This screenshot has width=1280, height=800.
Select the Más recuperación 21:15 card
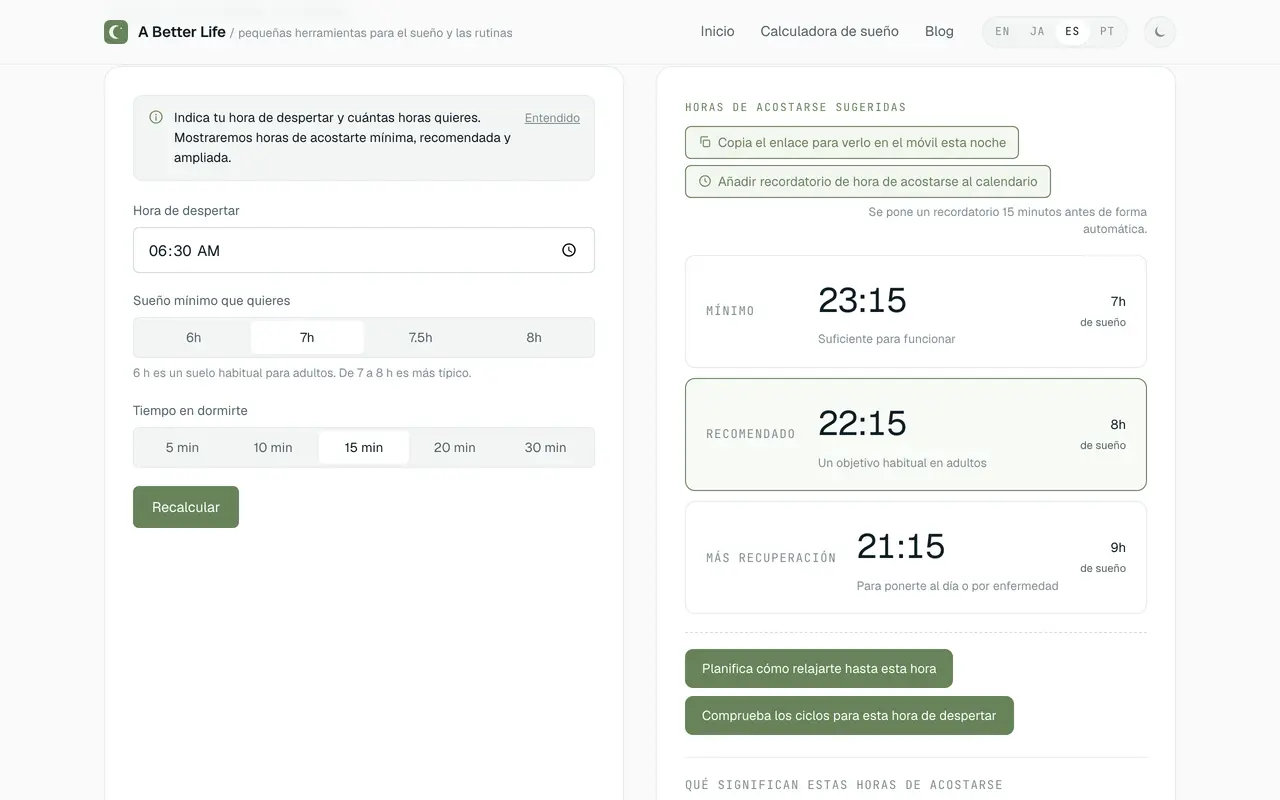tap(916, 557)
